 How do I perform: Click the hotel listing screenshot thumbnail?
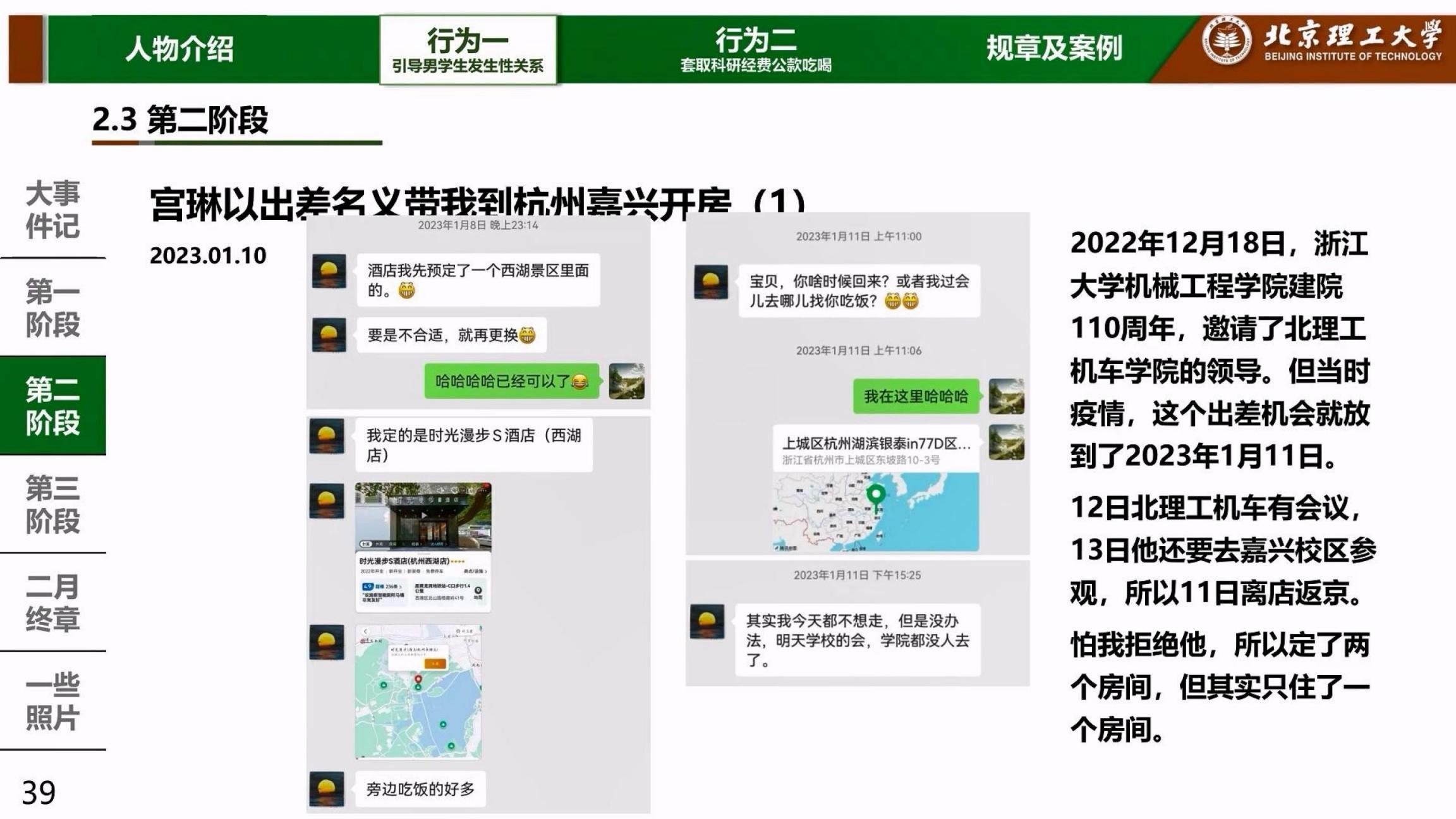point(423,547)
